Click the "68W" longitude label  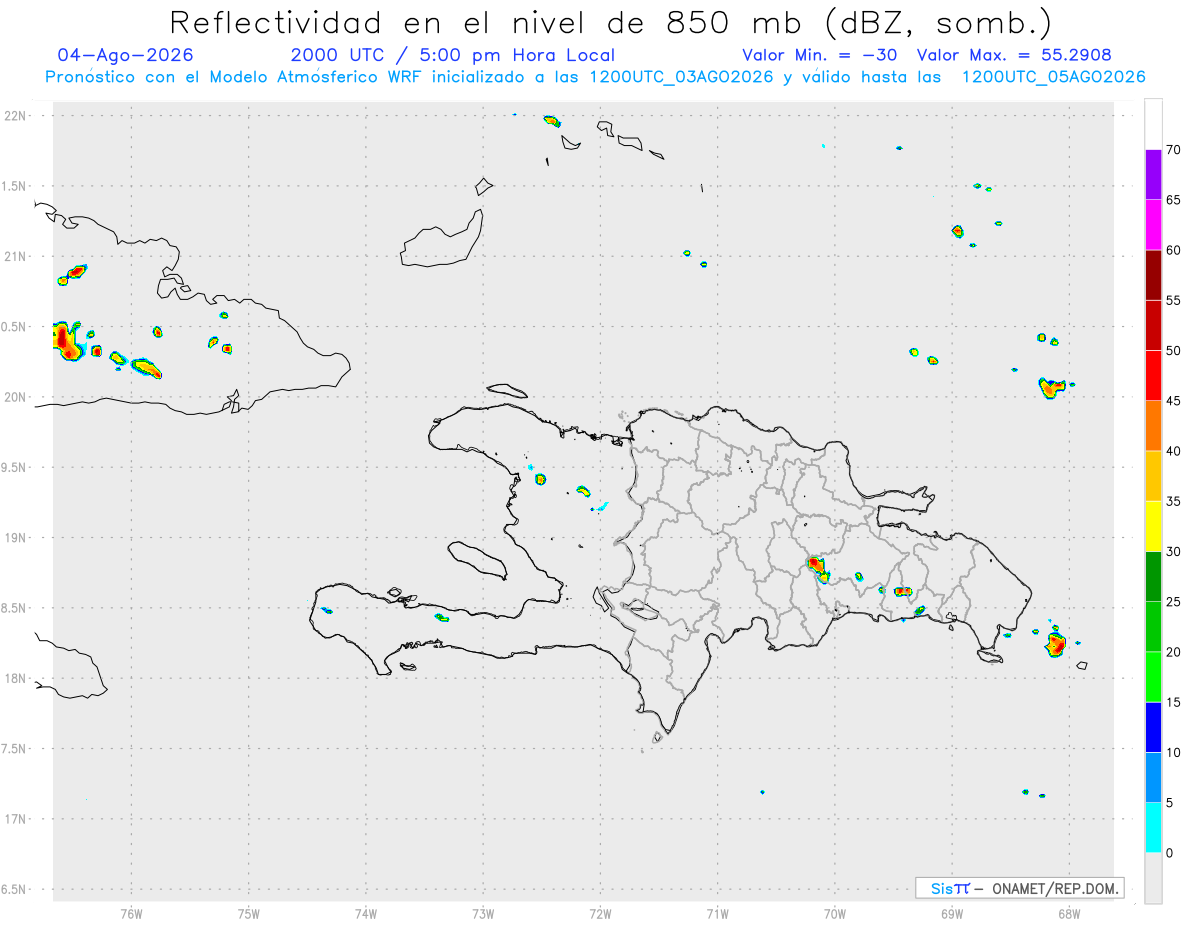click(1069, 913)
